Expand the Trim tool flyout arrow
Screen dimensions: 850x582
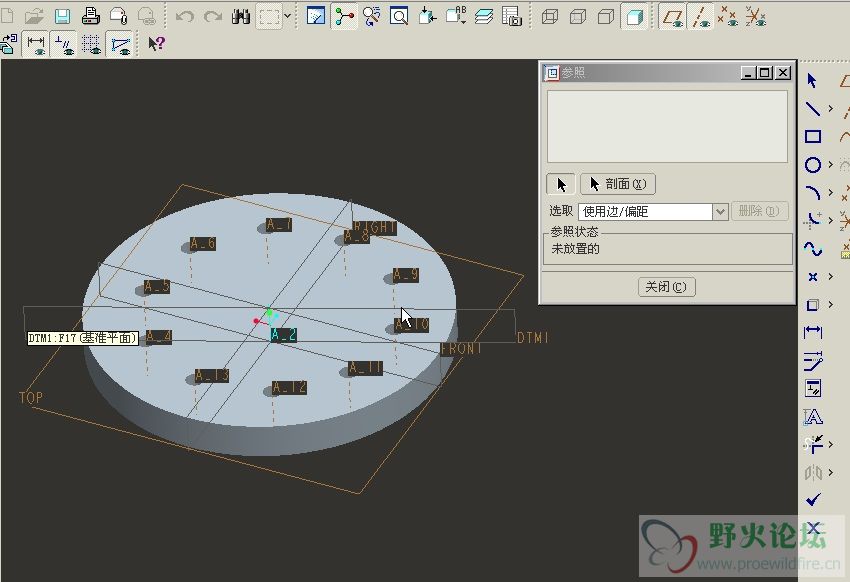(x=830, y=444)
